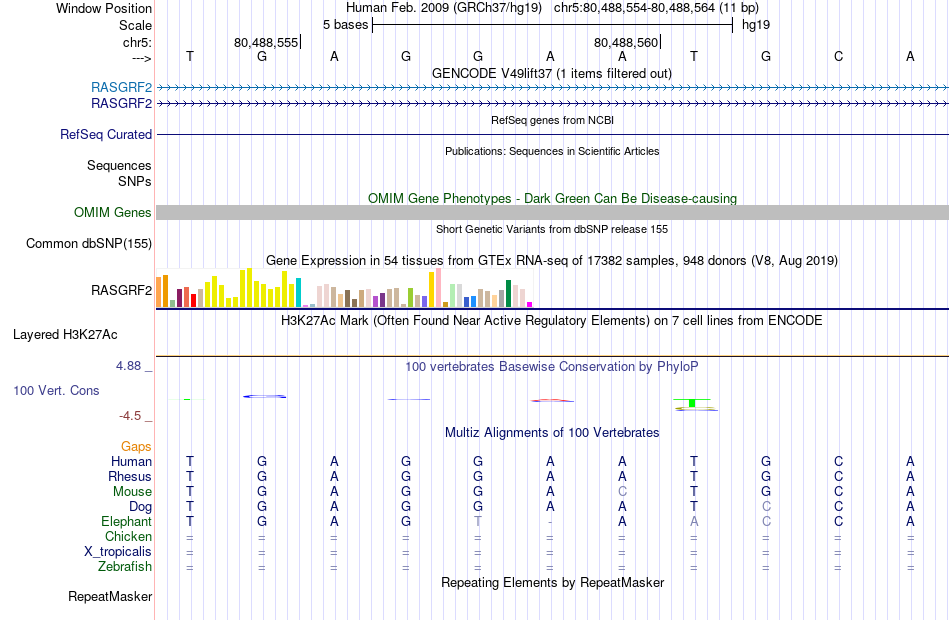Click 'Short Genetic Variants from dbSNP release 155'
This screenshot has height=620, width=950.
(x=552, y=229)
